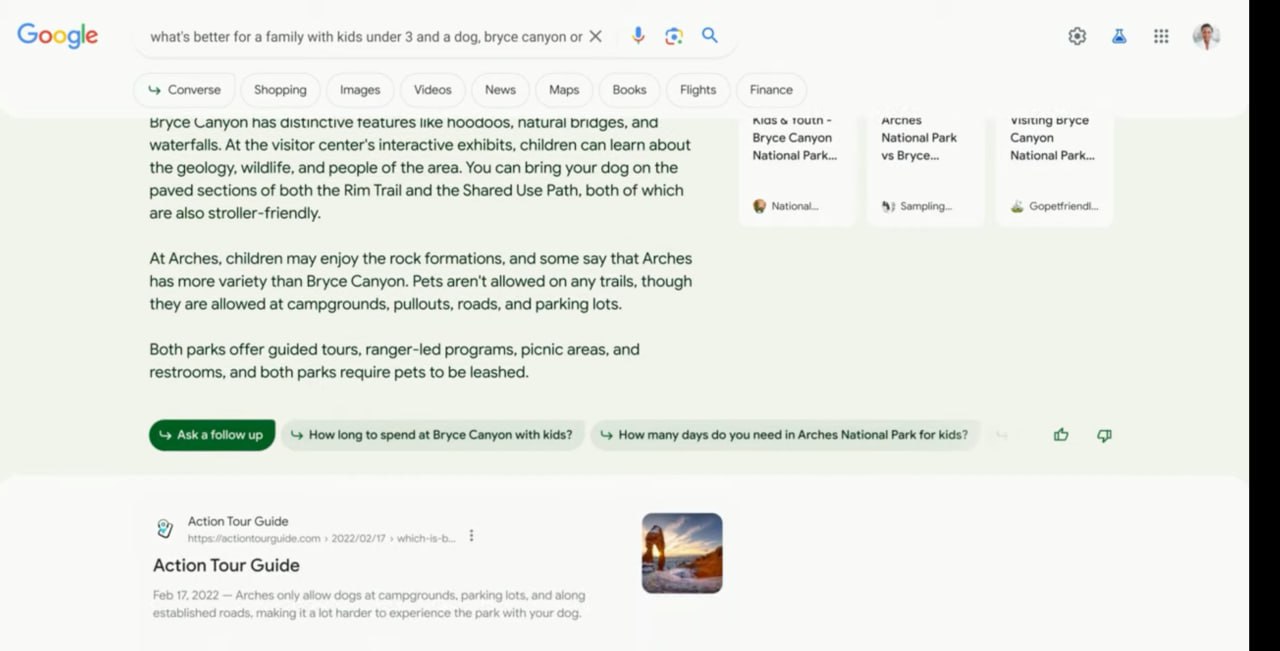Image resolution: width=1280 pixels, height=651 pixels.
Task: Switch to the Maps tab
Action: click(564, 89)
